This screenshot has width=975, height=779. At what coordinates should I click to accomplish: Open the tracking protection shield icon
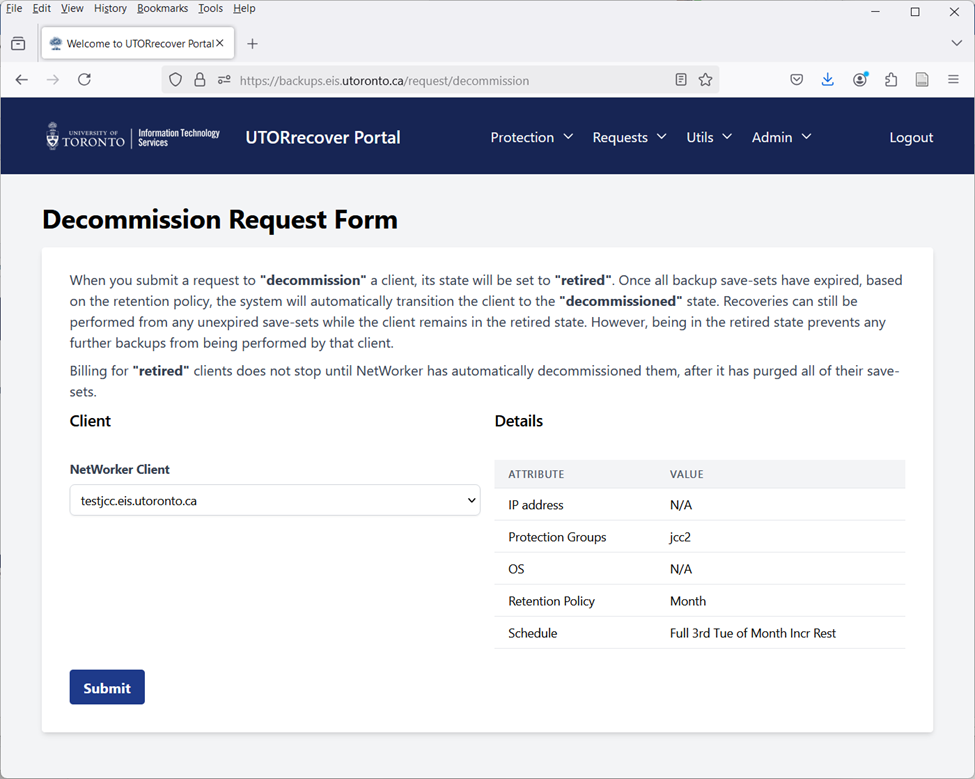[175, 80]
